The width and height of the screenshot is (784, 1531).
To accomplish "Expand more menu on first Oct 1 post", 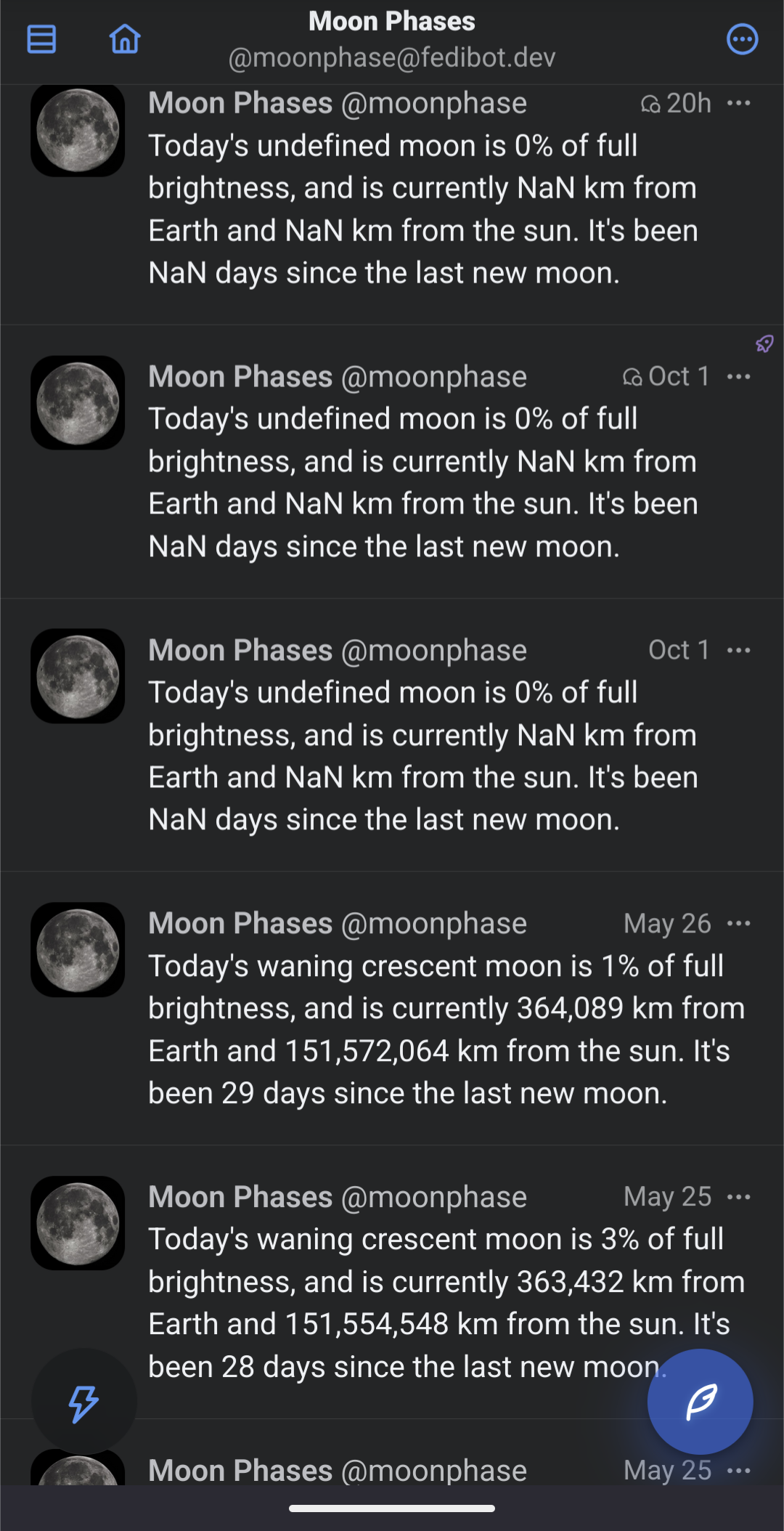I will tap(738, 376).
